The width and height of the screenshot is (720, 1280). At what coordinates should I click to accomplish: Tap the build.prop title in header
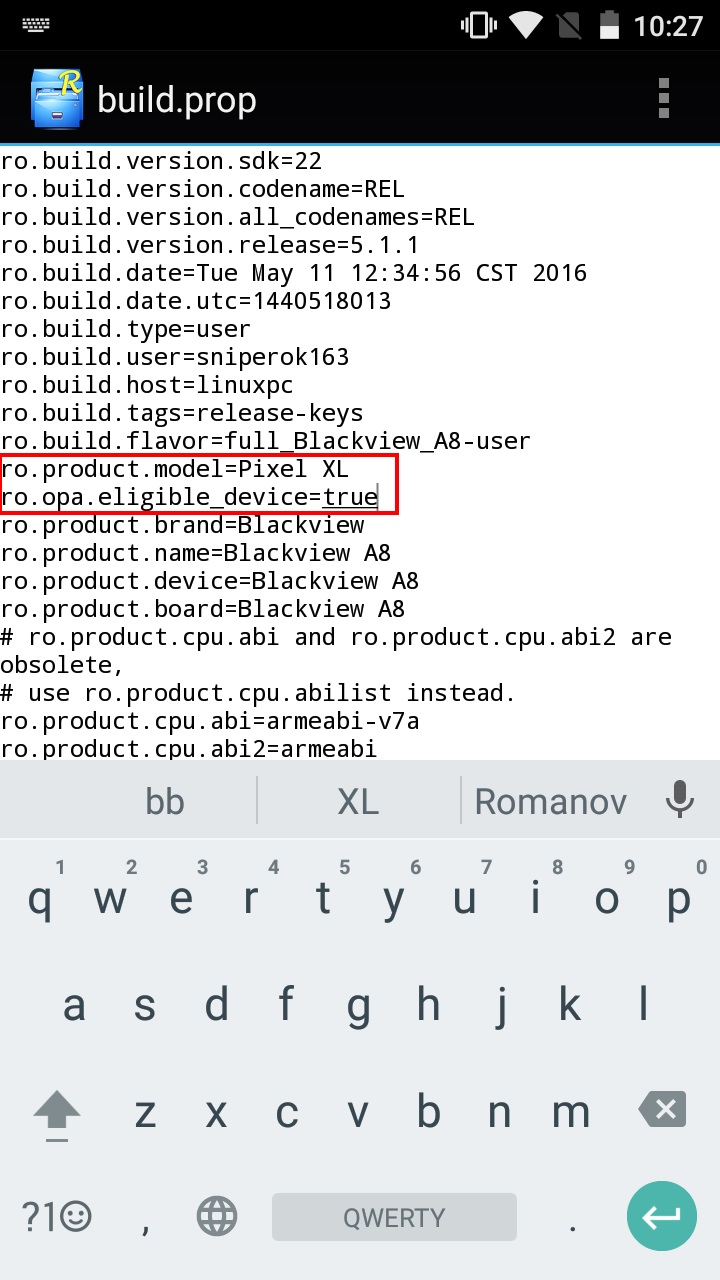click(177, 100)
